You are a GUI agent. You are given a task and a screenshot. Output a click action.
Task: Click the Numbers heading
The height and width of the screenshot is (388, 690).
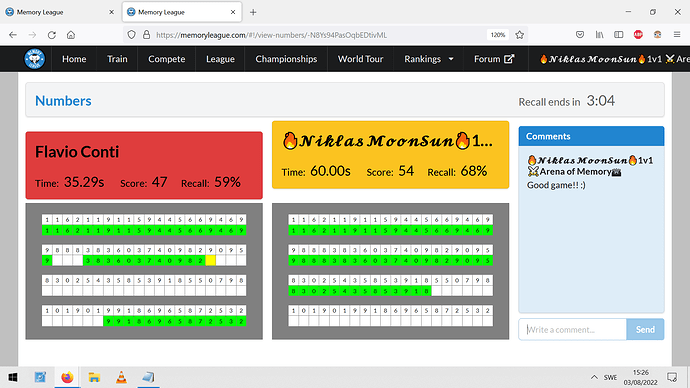pos(63,101)
